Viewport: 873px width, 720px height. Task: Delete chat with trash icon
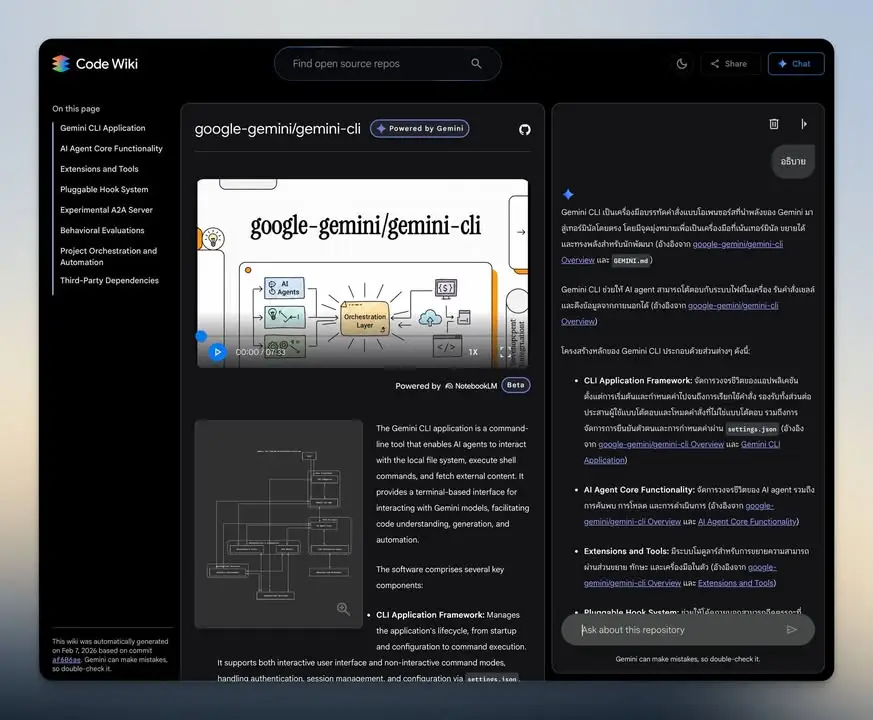point(774,124)
